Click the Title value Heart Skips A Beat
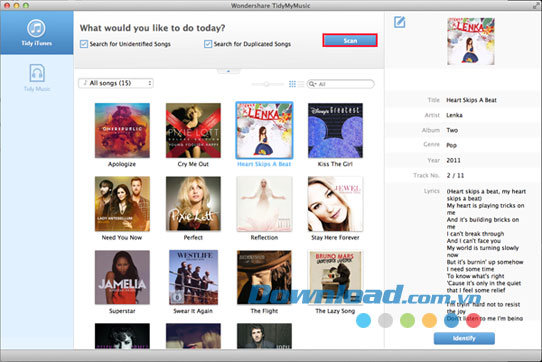 point(471,100)
